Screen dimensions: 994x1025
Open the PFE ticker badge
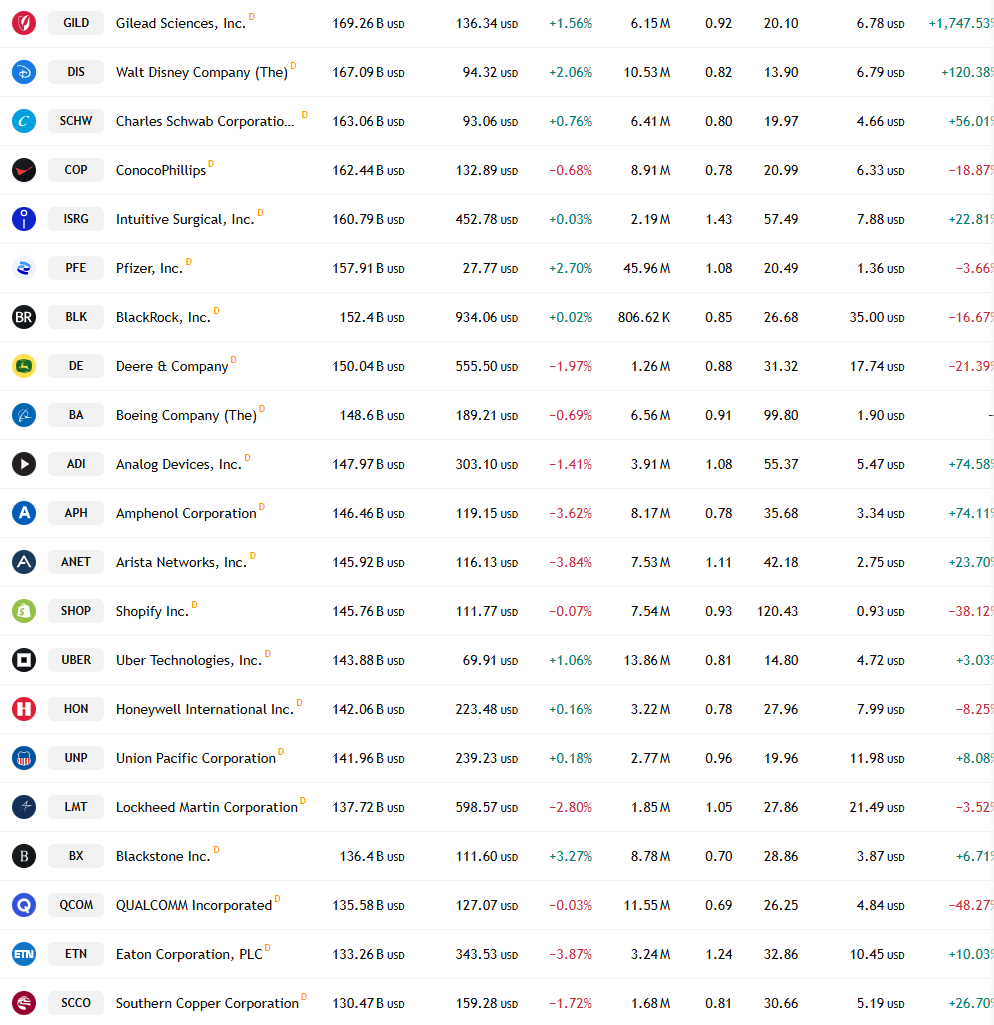pyautogui.click(x=76, y=268)
